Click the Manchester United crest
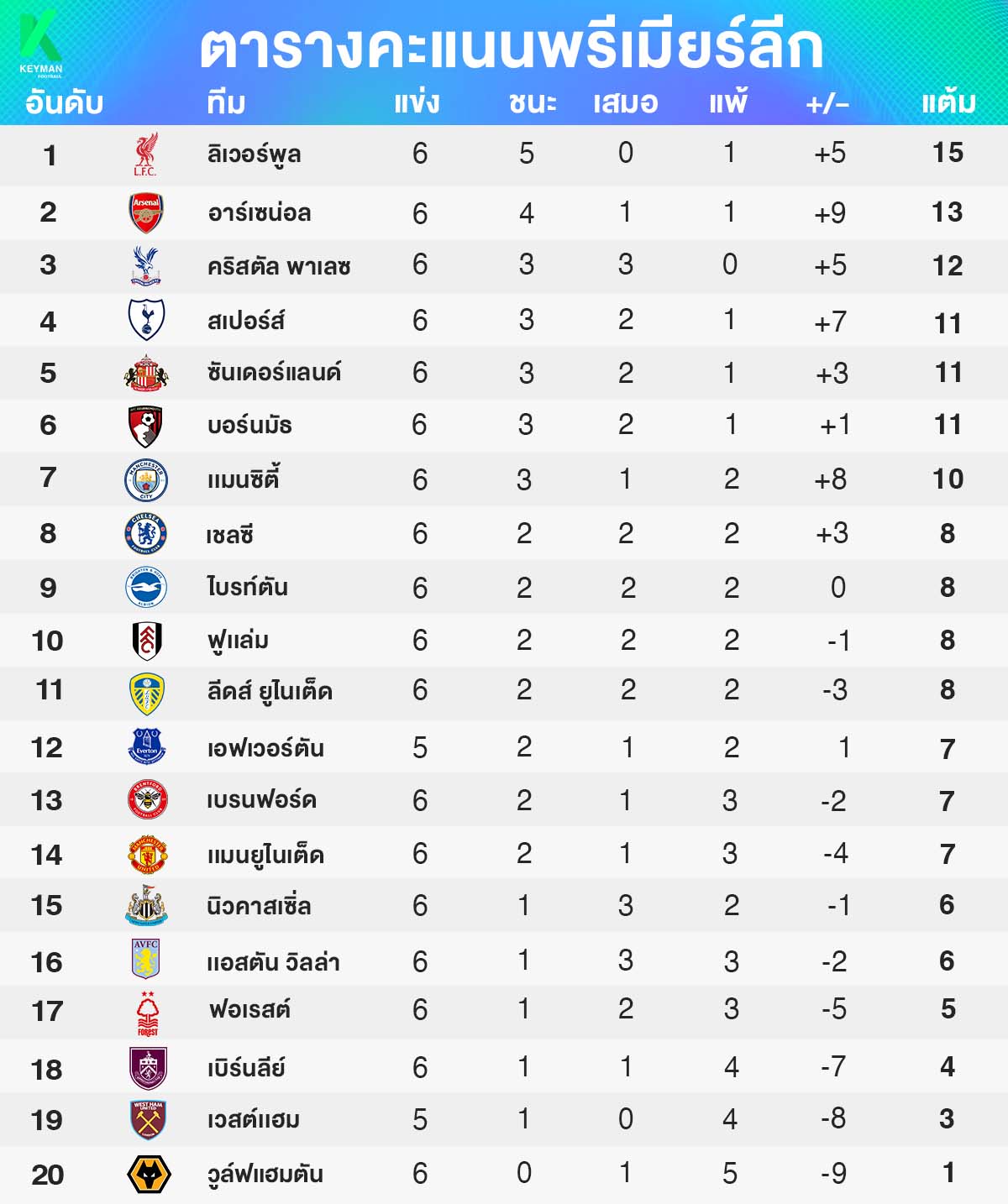 coord(147,855)
